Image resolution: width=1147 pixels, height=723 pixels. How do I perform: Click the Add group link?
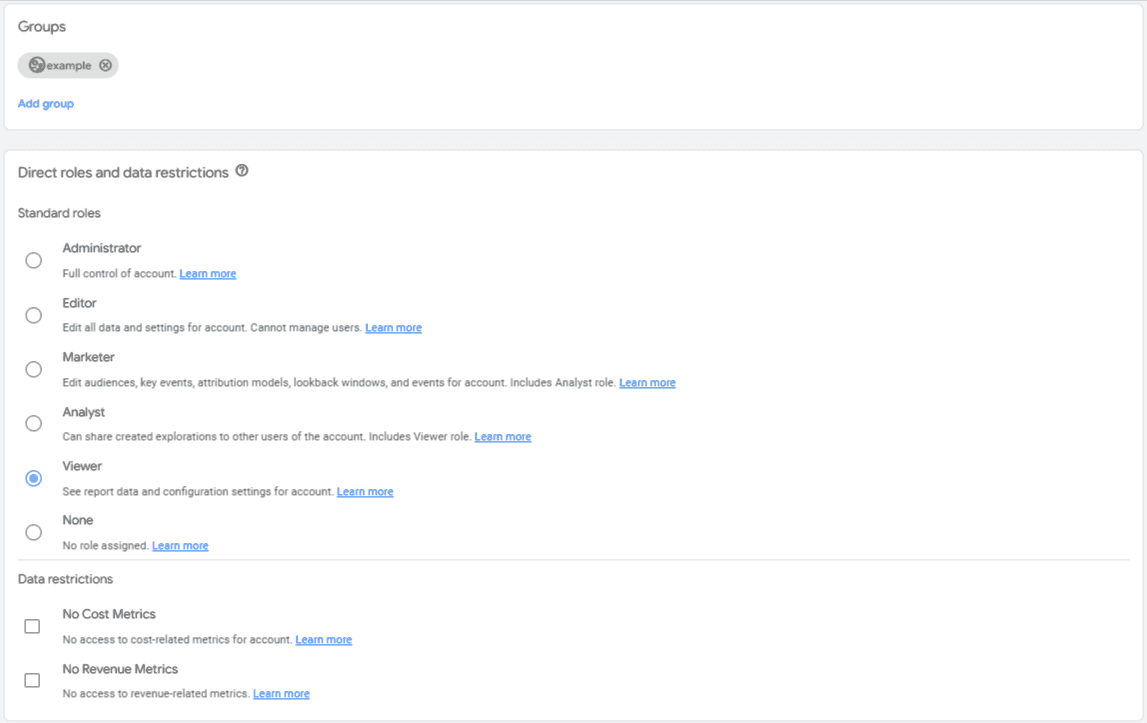pyautogui.click(x=46, y=104)
